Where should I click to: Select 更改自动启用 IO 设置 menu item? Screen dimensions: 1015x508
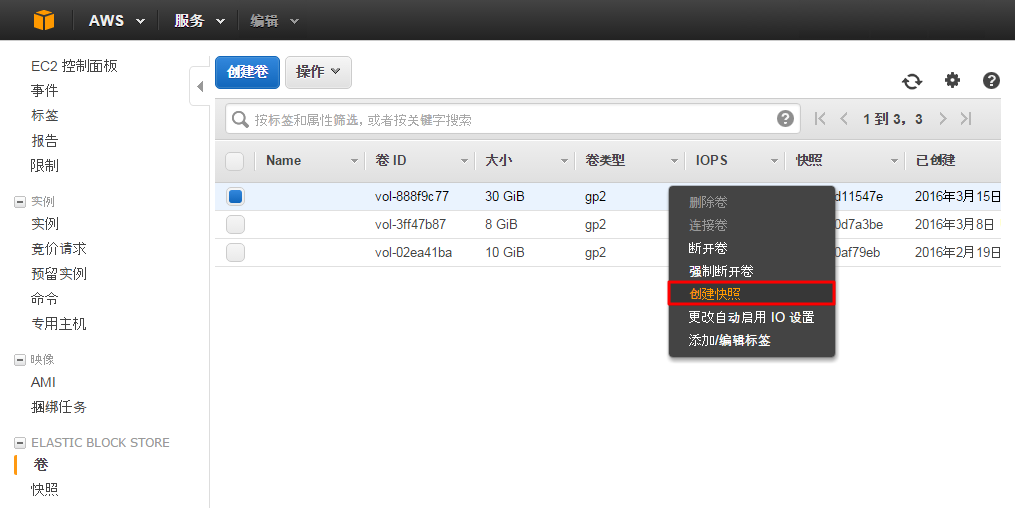click(752, 317)
